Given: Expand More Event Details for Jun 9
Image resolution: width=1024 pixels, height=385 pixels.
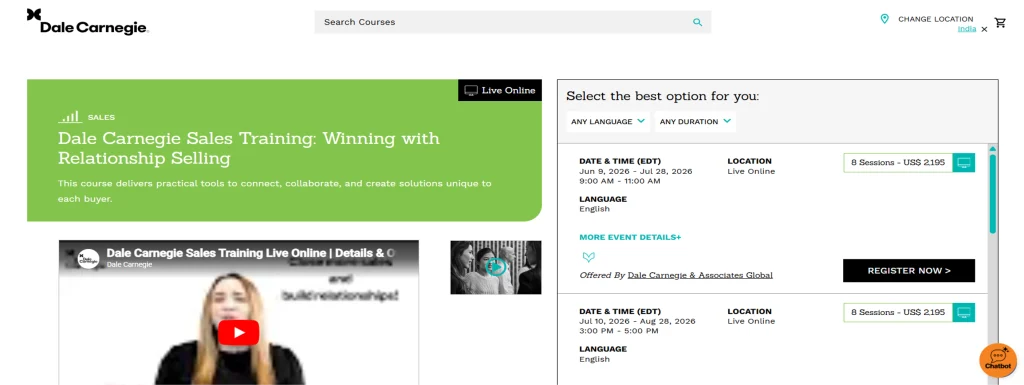Looking at the screenshot, I should pos(630,238).
